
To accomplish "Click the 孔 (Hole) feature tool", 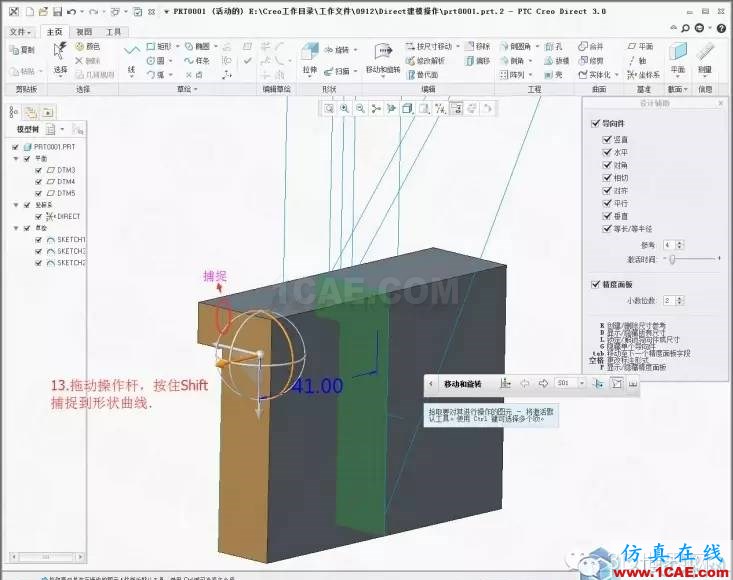I will 554,46.
